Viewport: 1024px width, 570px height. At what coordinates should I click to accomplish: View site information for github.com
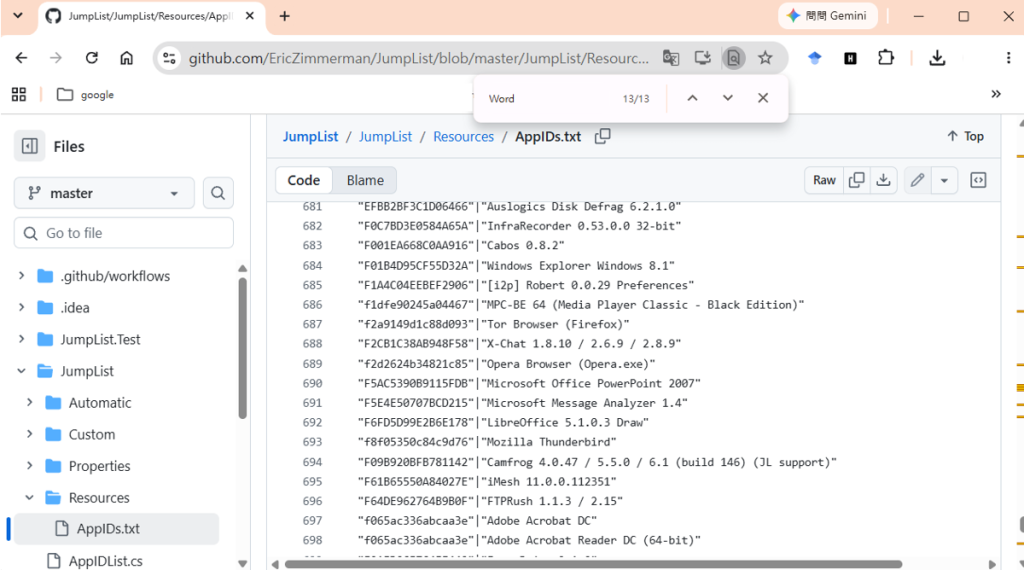[169, 58]
